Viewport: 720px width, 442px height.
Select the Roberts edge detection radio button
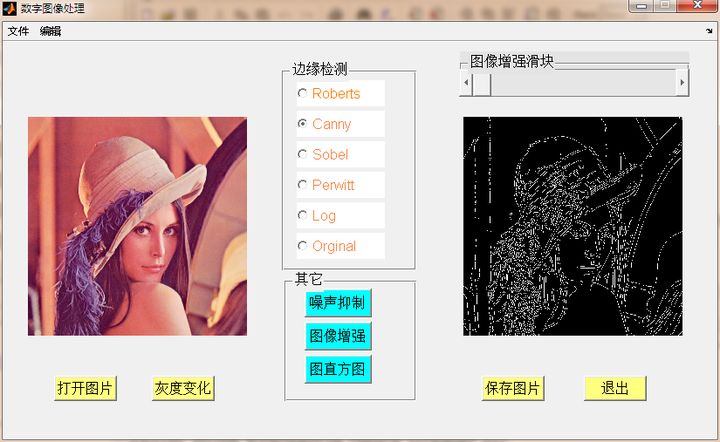pyautogui.click(x=340, y=93)
